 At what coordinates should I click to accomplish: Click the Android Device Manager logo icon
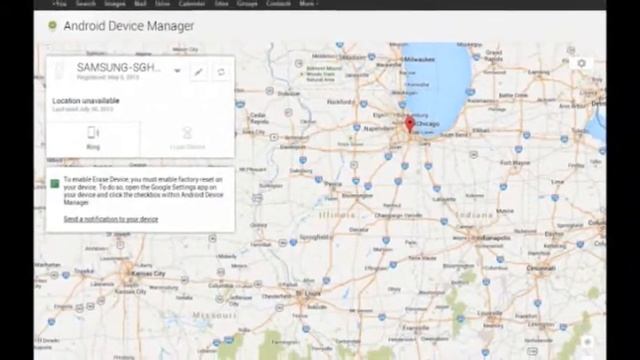(x=52, y=26)
